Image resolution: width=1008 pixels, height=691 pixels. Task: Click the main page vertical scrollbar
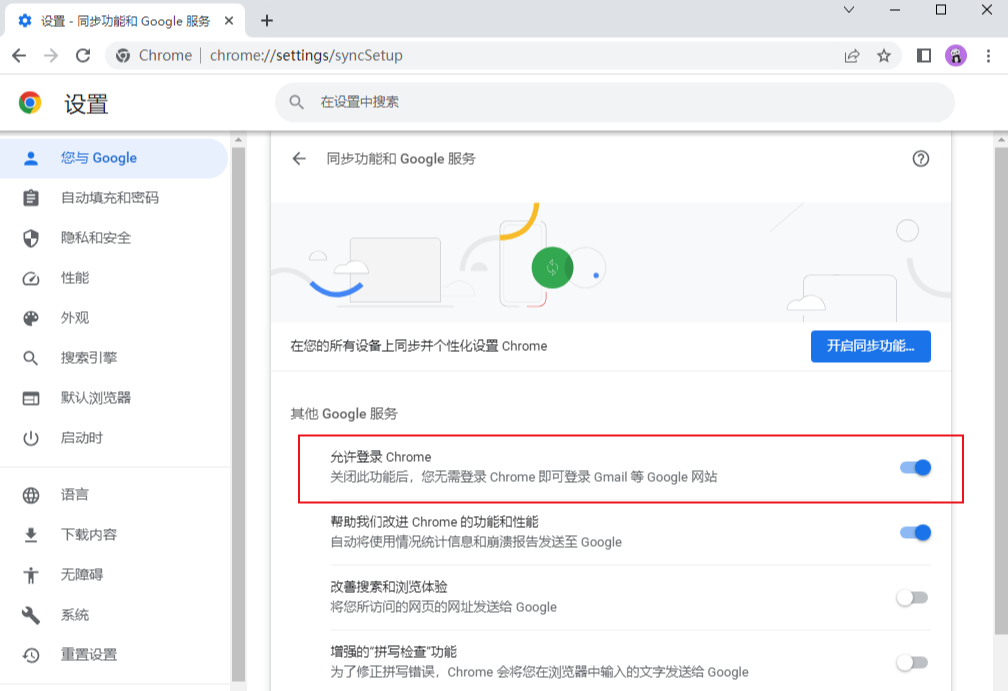coord(1002,391)
